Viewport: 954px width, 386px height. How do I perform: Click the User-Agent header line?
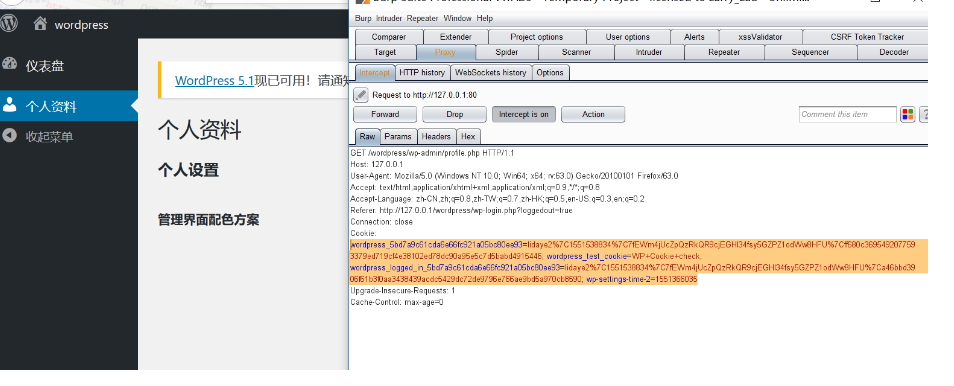coord(514,176)
